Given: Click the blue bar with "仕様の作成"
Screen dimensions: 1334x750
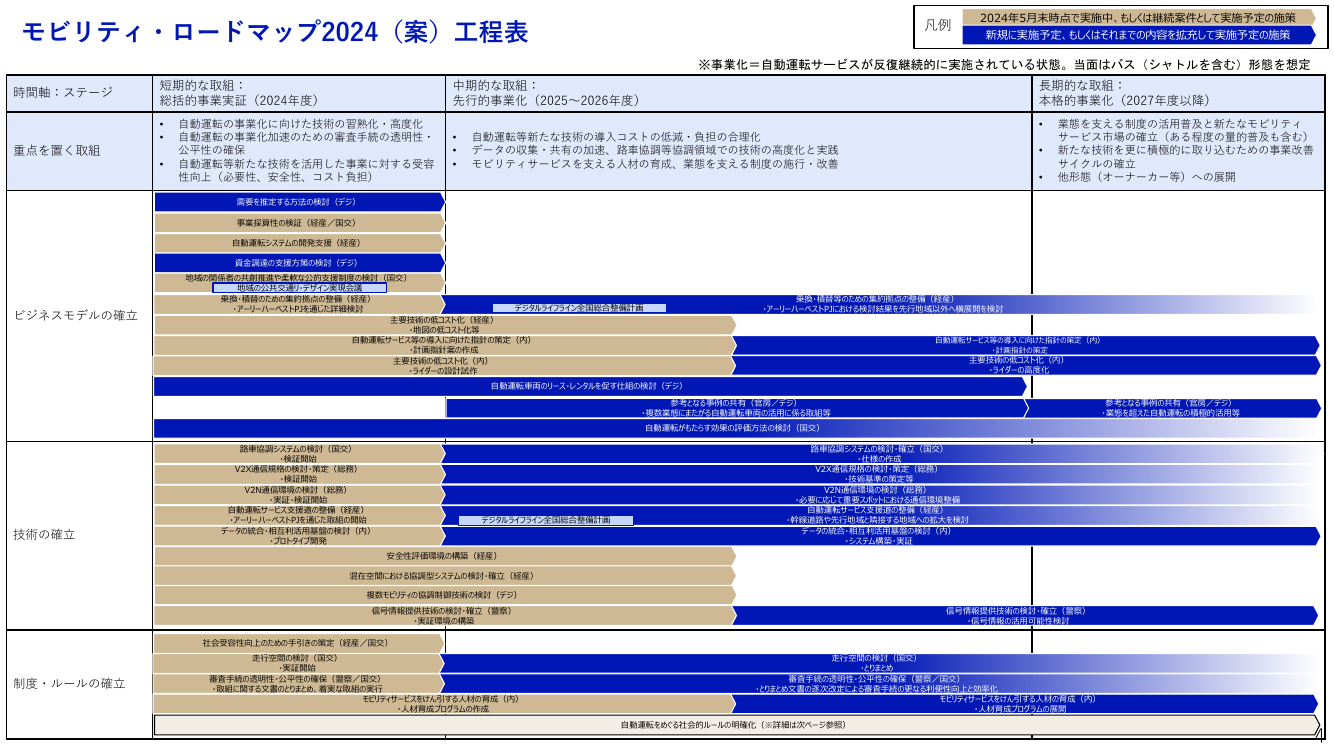Looking at the screenshot, I should (x=880, y=454).
